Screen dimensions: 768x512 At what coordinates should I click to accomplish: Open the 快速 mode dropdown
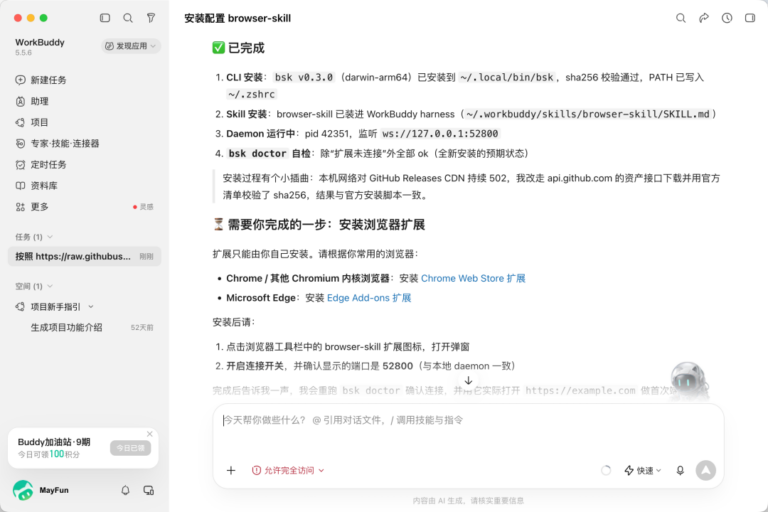643,470
